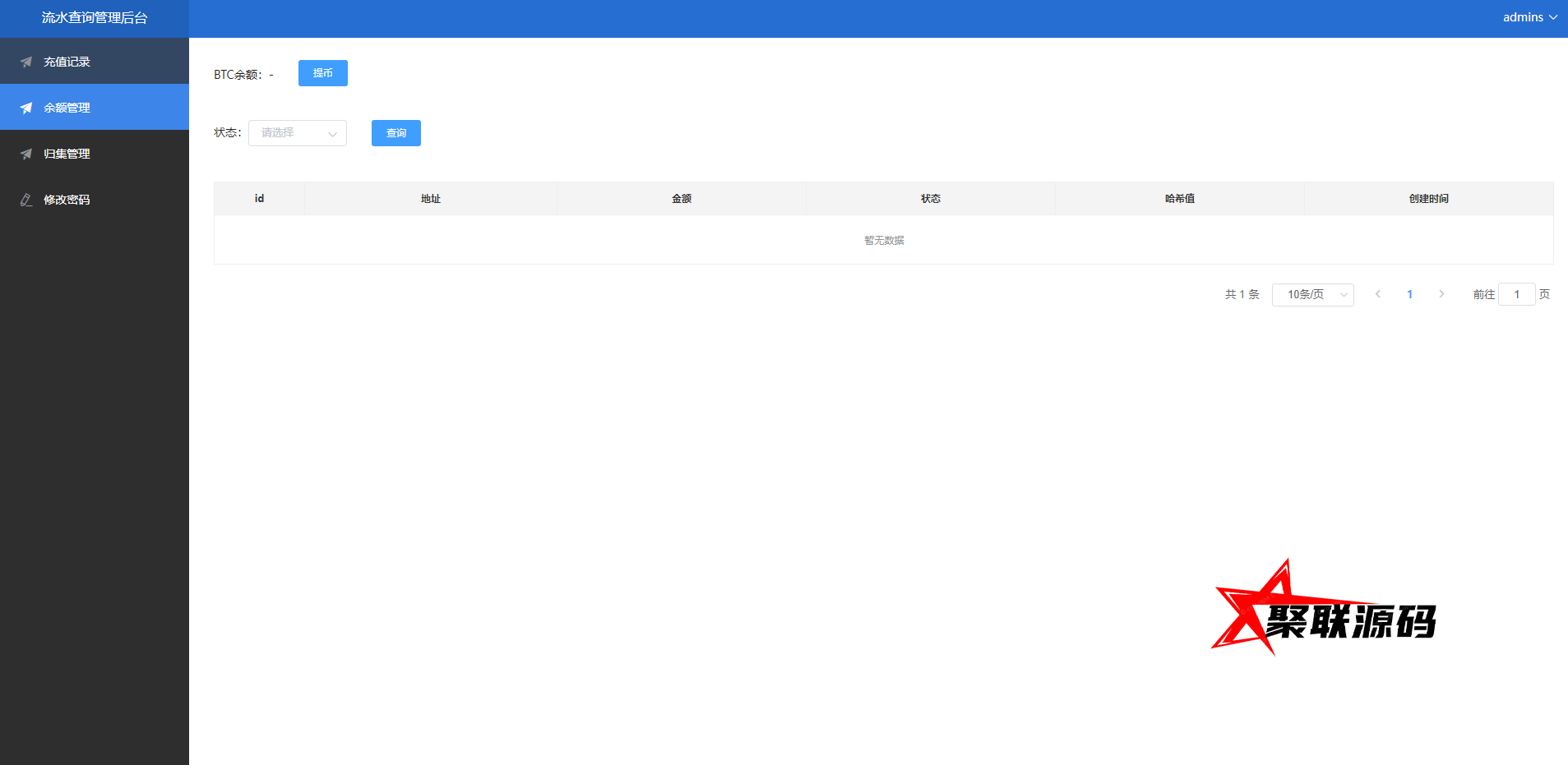The height and width of the screenshot is (765, 1568).
Task: Click the 提币 withdraw button
Action: coord(323,73)
